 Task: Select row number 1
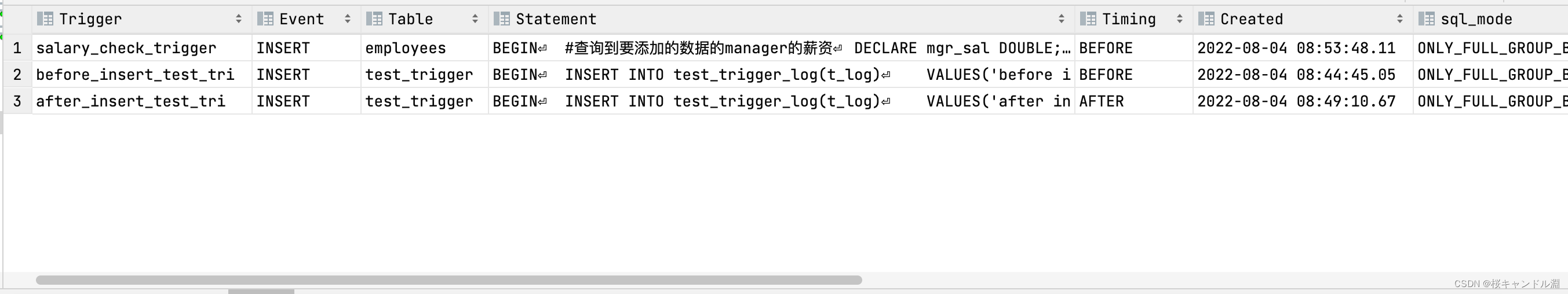17,48
